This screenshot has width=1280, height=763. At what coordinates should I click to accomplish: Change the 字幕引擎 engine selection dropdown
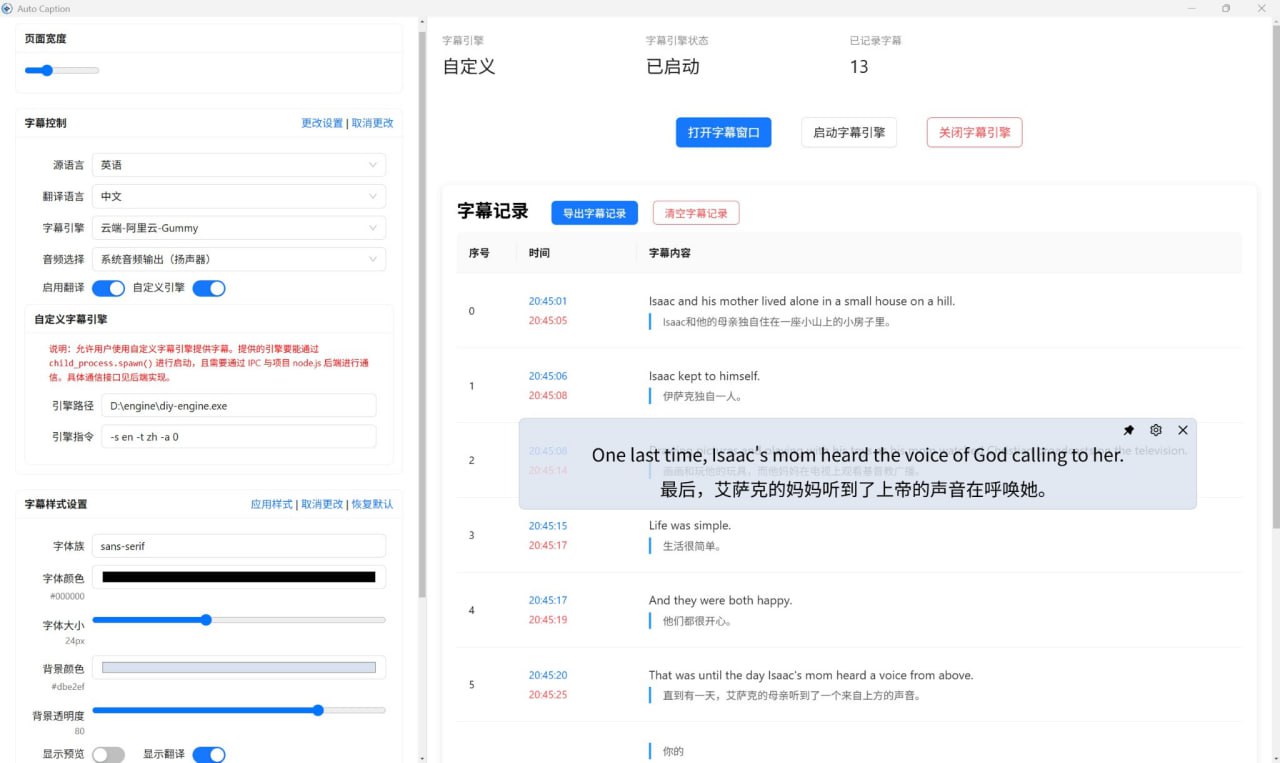pyautogui.click(x=239, y=227)
